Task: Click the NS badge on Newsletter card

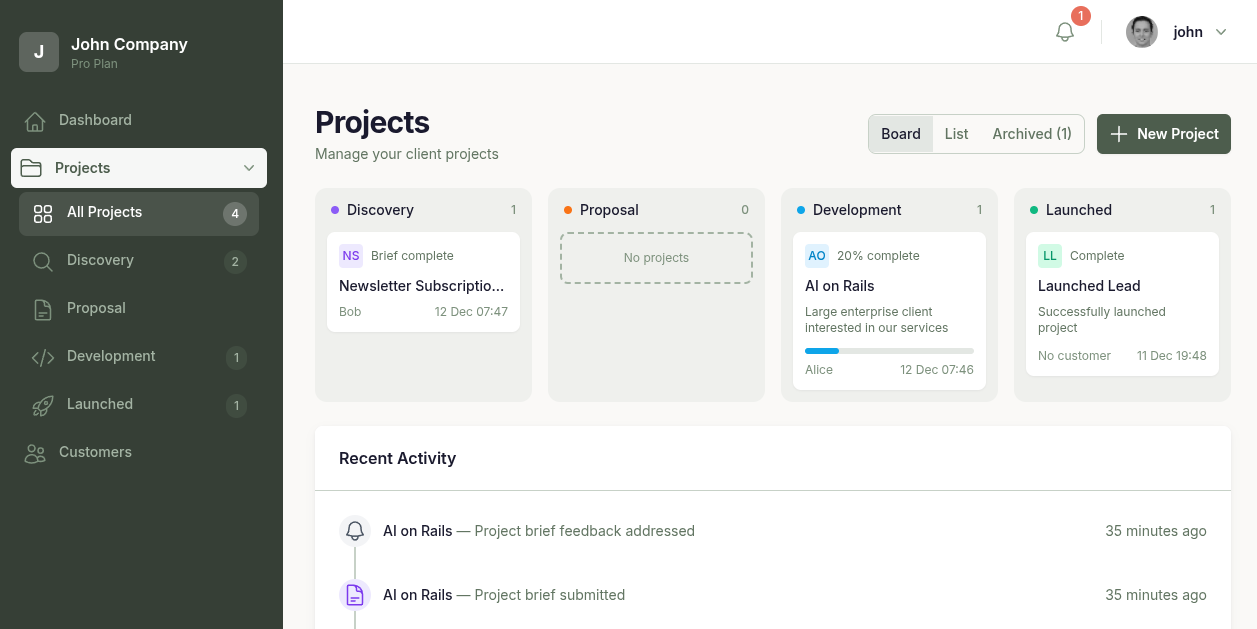Action: coord(351,256)
